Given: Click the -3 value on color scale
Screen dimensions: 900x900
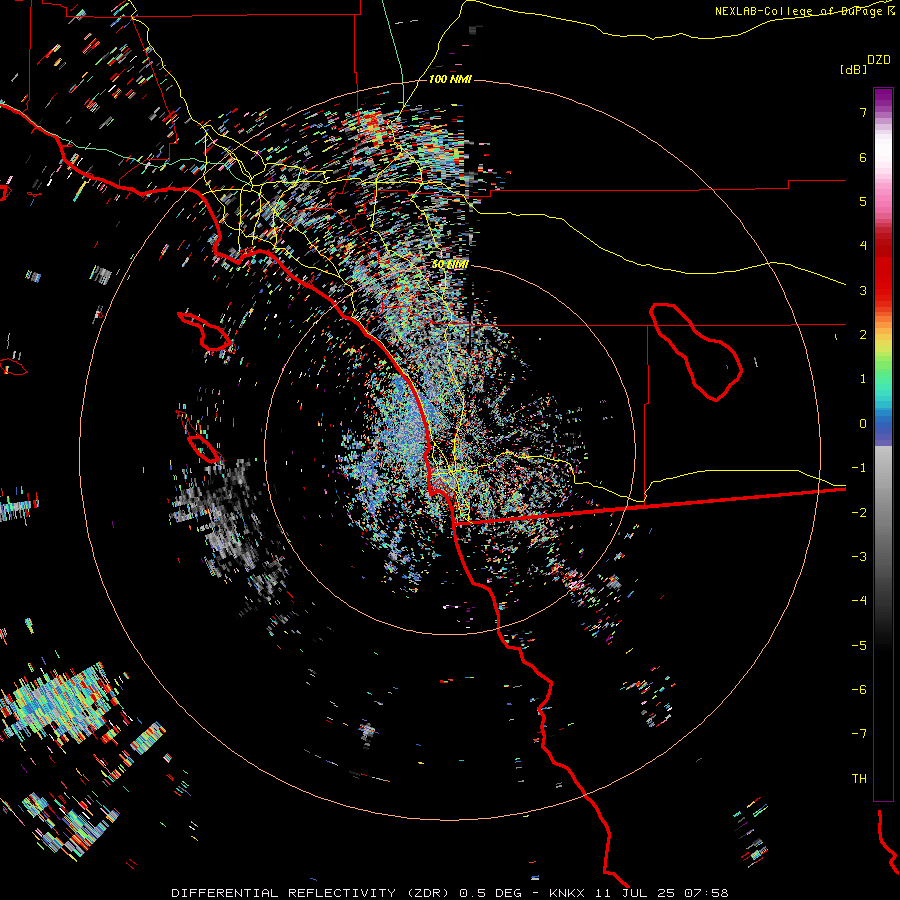Looking at the screenshot, I should click(x=859, y=557).
